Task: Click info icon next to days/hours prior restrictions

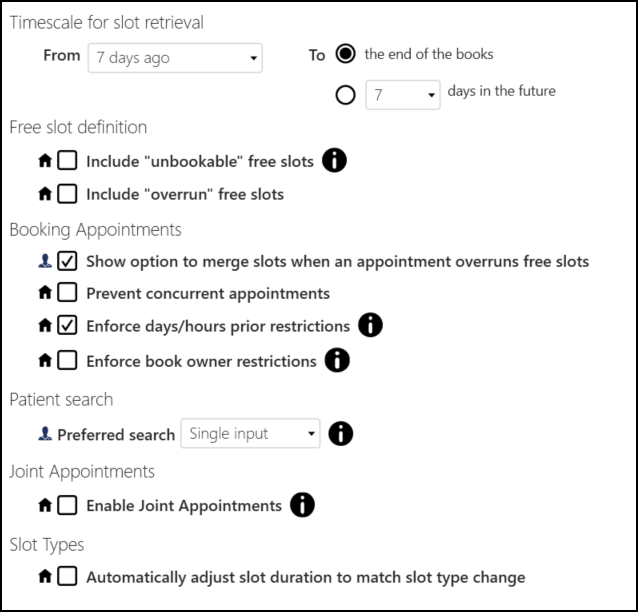Action: [x=371, y=325]
